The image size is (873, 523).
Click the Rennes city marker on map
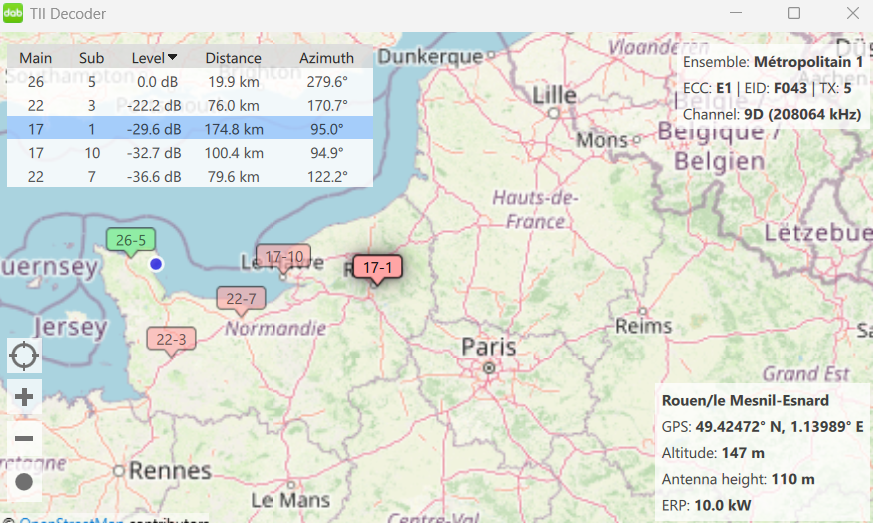119,471
